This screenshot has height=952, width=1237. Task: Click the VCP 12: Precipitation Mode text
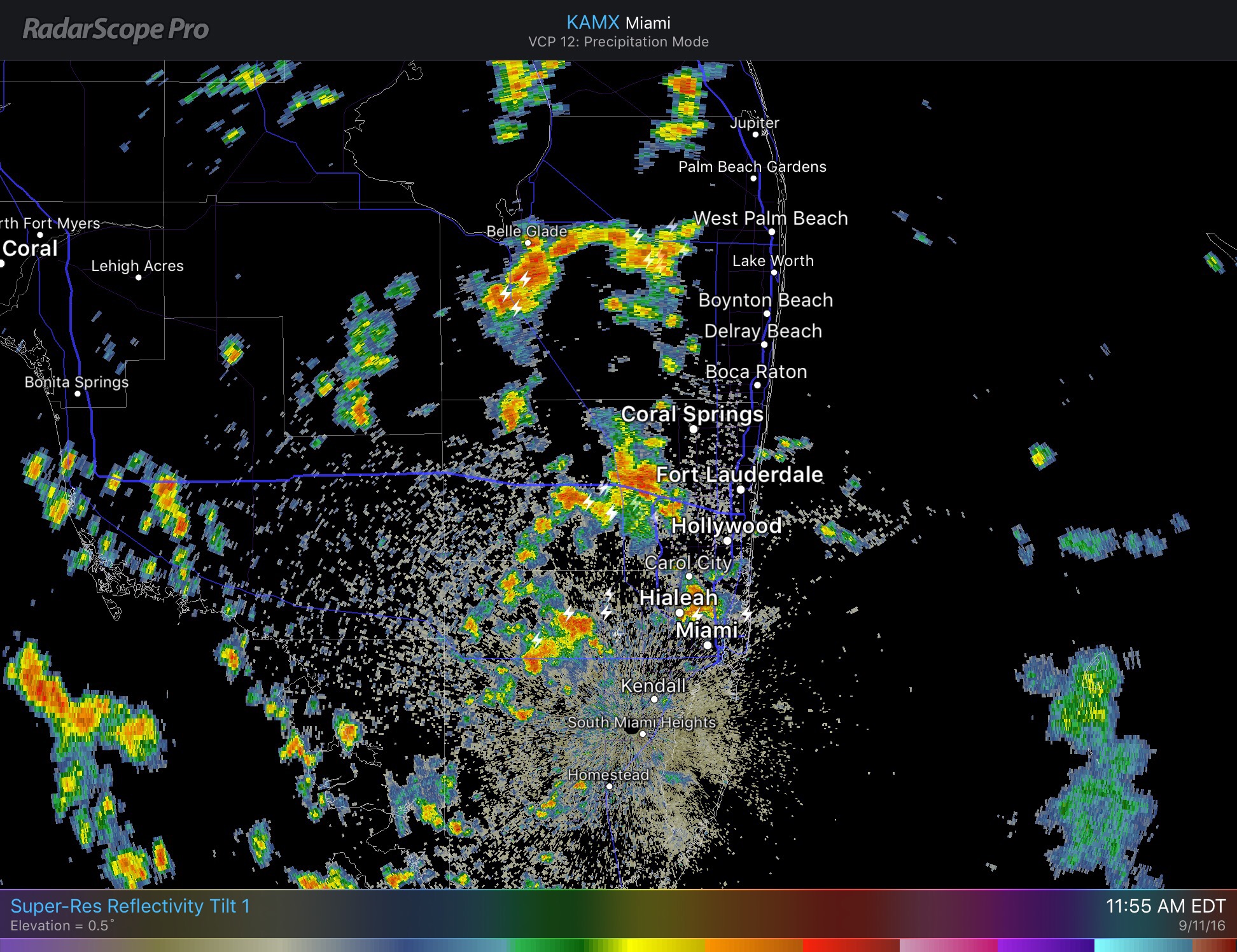(x=618, y=42)
